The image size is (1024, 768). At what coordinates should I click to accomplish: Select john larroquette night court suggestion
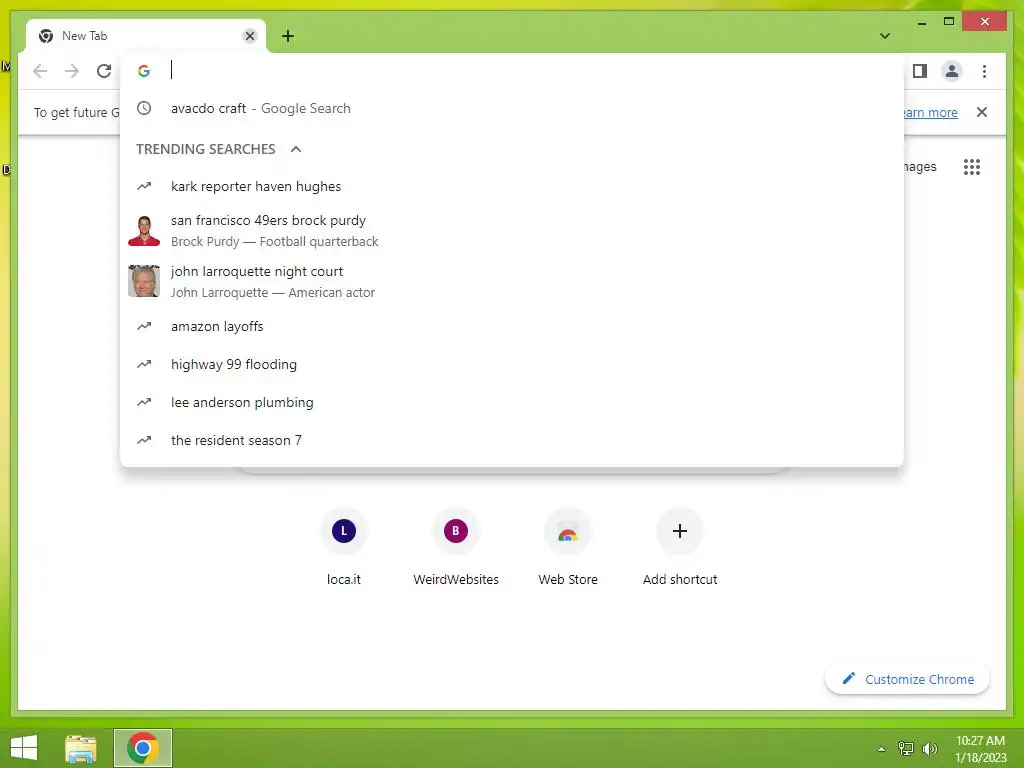[x=512, y=281]
